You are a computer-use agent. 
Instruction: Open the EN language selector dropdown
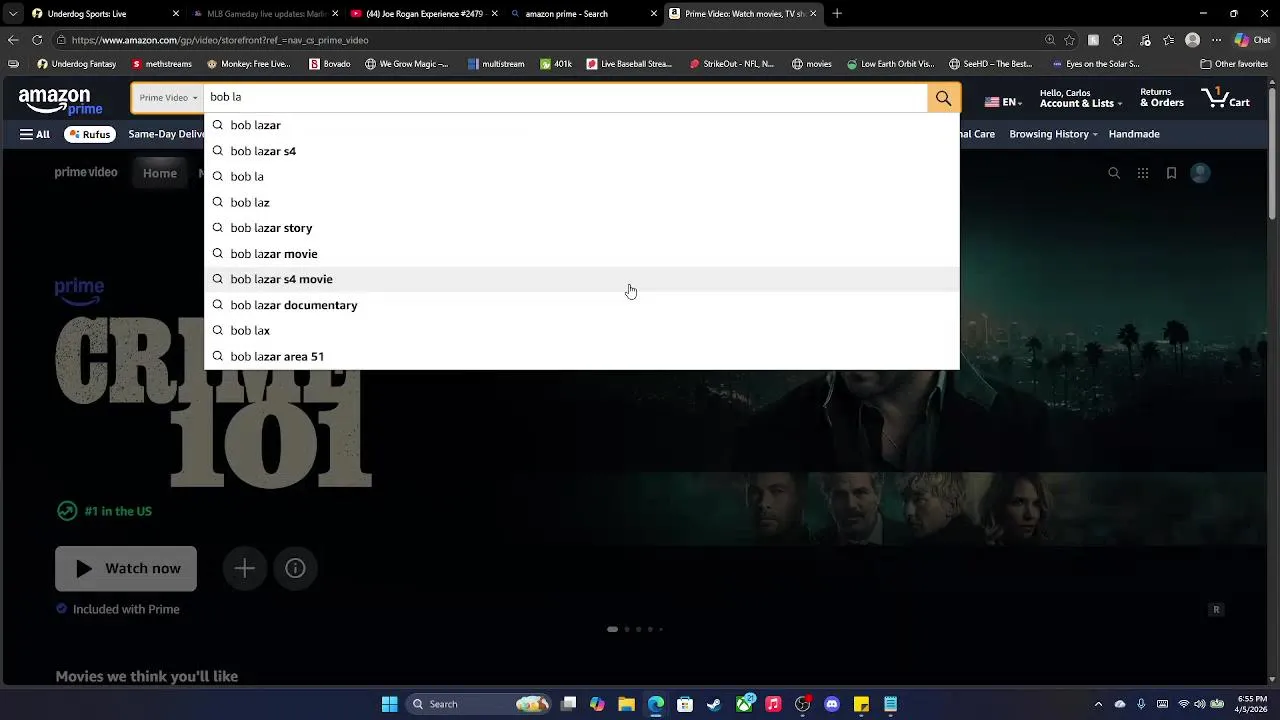point(1002,102)
